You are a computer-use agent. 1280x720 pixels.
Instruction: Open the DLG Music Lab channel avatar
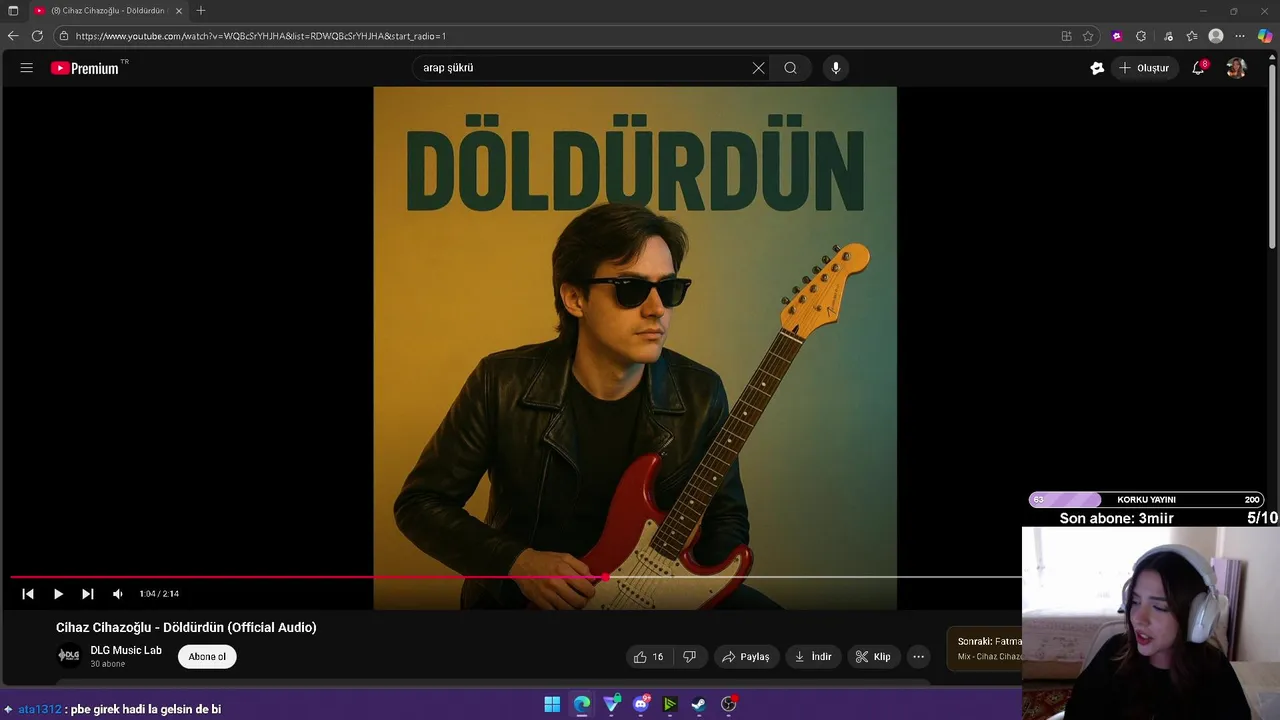(x=68, y=656)
